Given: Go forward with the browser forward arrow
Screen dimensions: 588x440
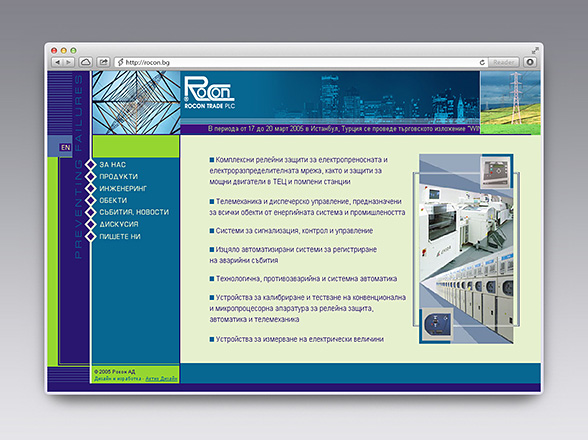Looking at the screenshot, I should [x=69, y=62].
